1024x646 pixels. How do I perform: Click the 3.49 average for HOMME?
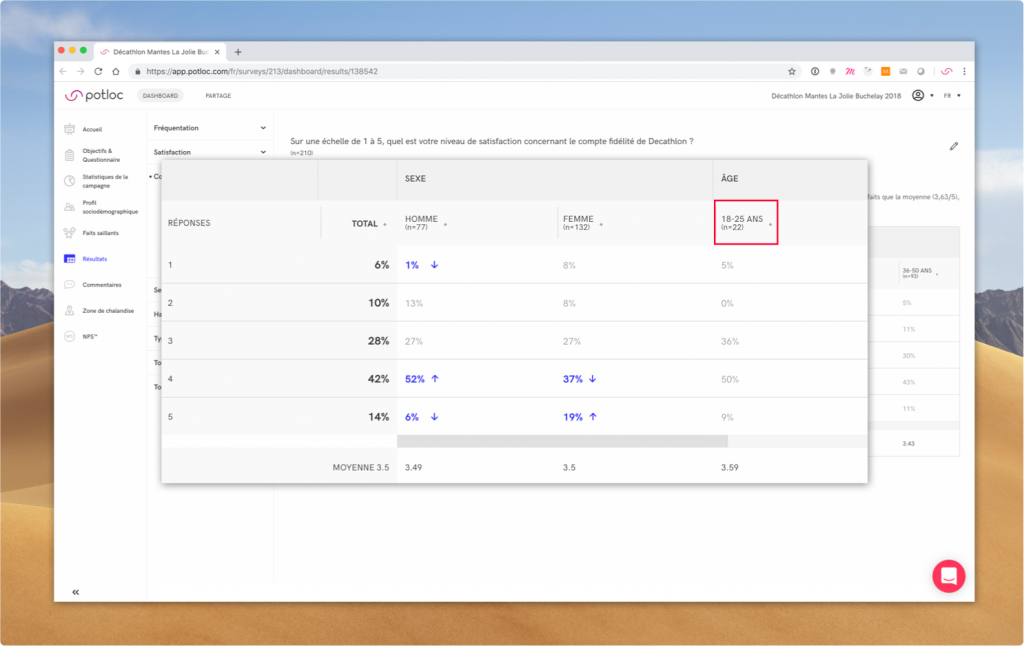413,467
